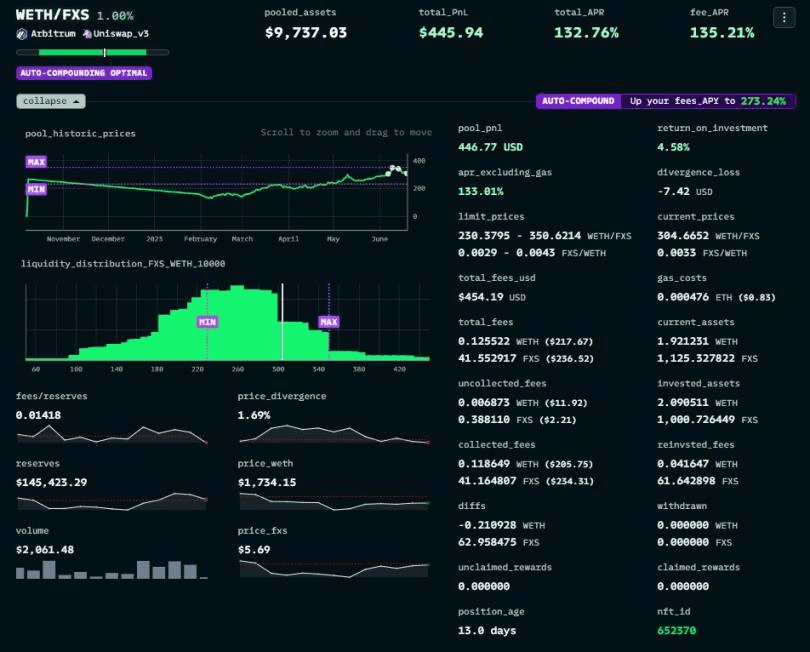Click the total_PnL value $445.94
The height and width of the screenshot is (652, 810).
[x=451, y=33]
